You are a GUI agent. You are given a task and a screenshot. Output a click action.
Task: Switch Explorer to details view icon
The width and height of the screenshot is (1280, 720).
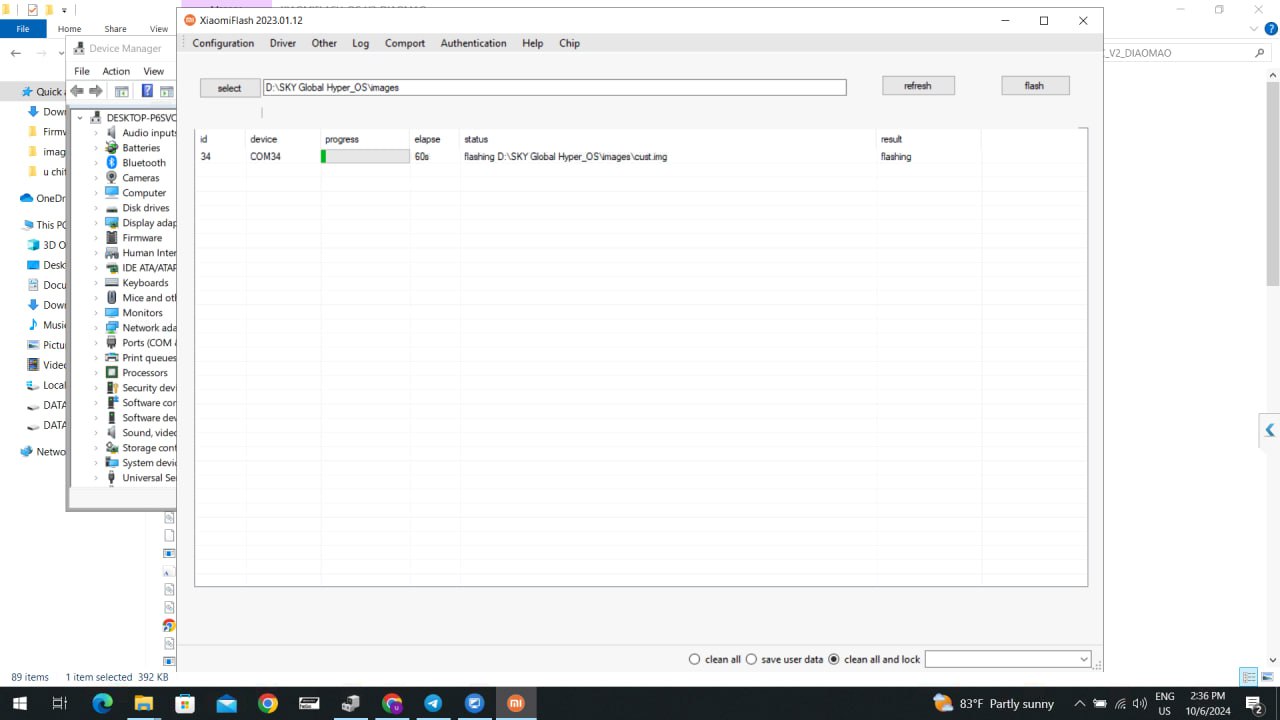click(x=1248, y=677)
